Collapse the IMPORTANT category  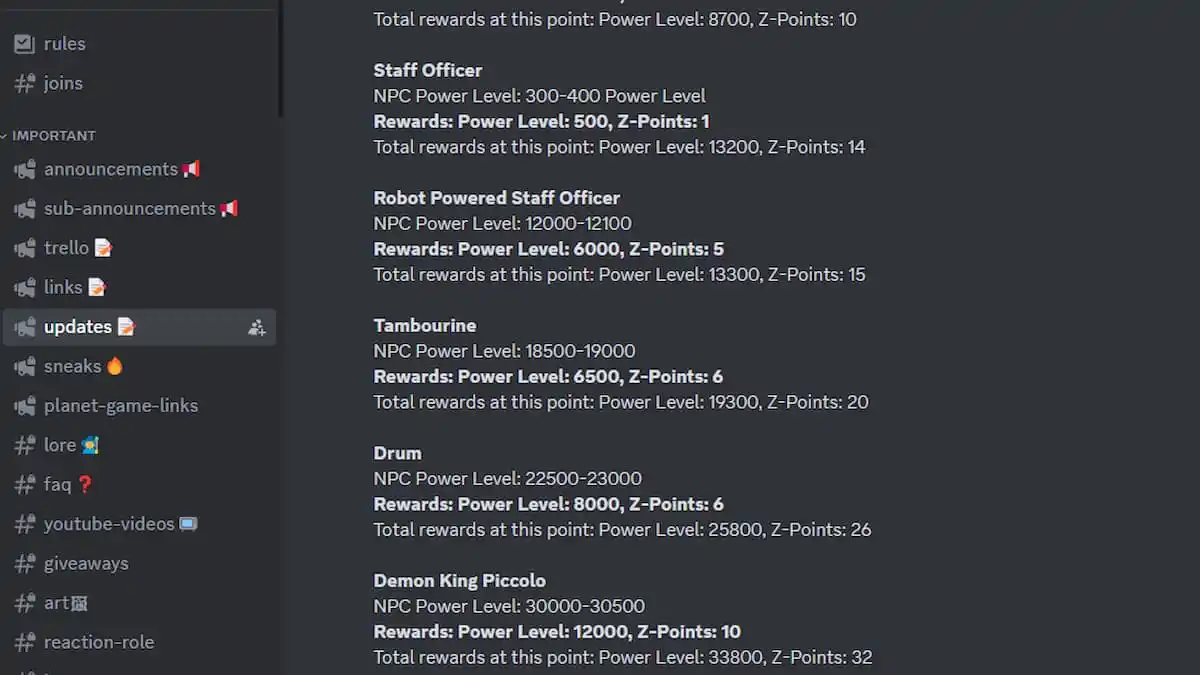[x=54, y=135]
